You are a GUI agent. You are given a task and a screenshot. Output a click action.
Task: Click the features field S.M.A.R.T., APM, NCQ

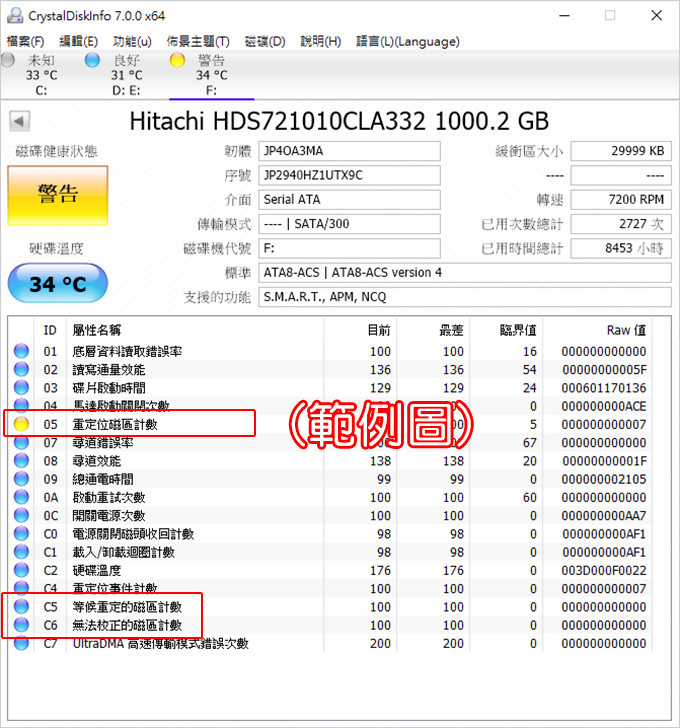(465, 297)
